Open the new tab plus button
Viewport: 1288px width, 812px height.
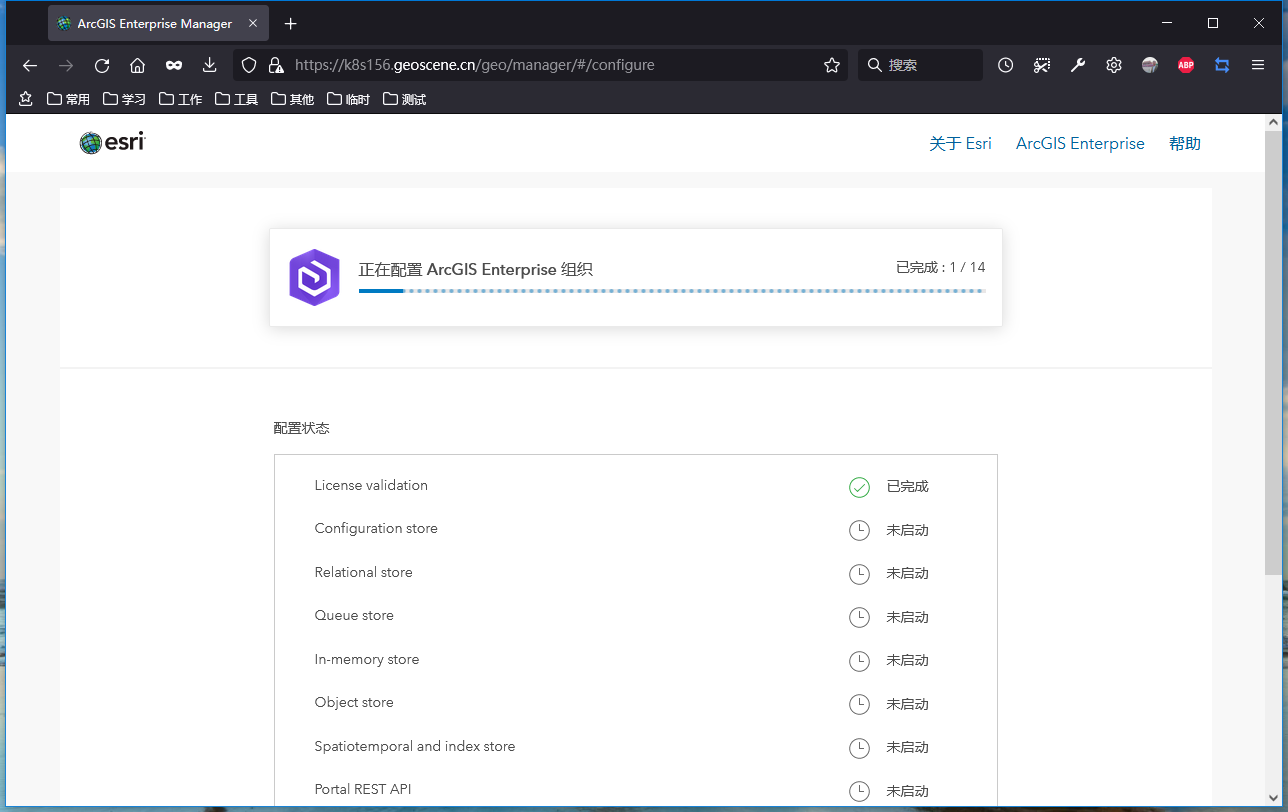coord(290,23)
